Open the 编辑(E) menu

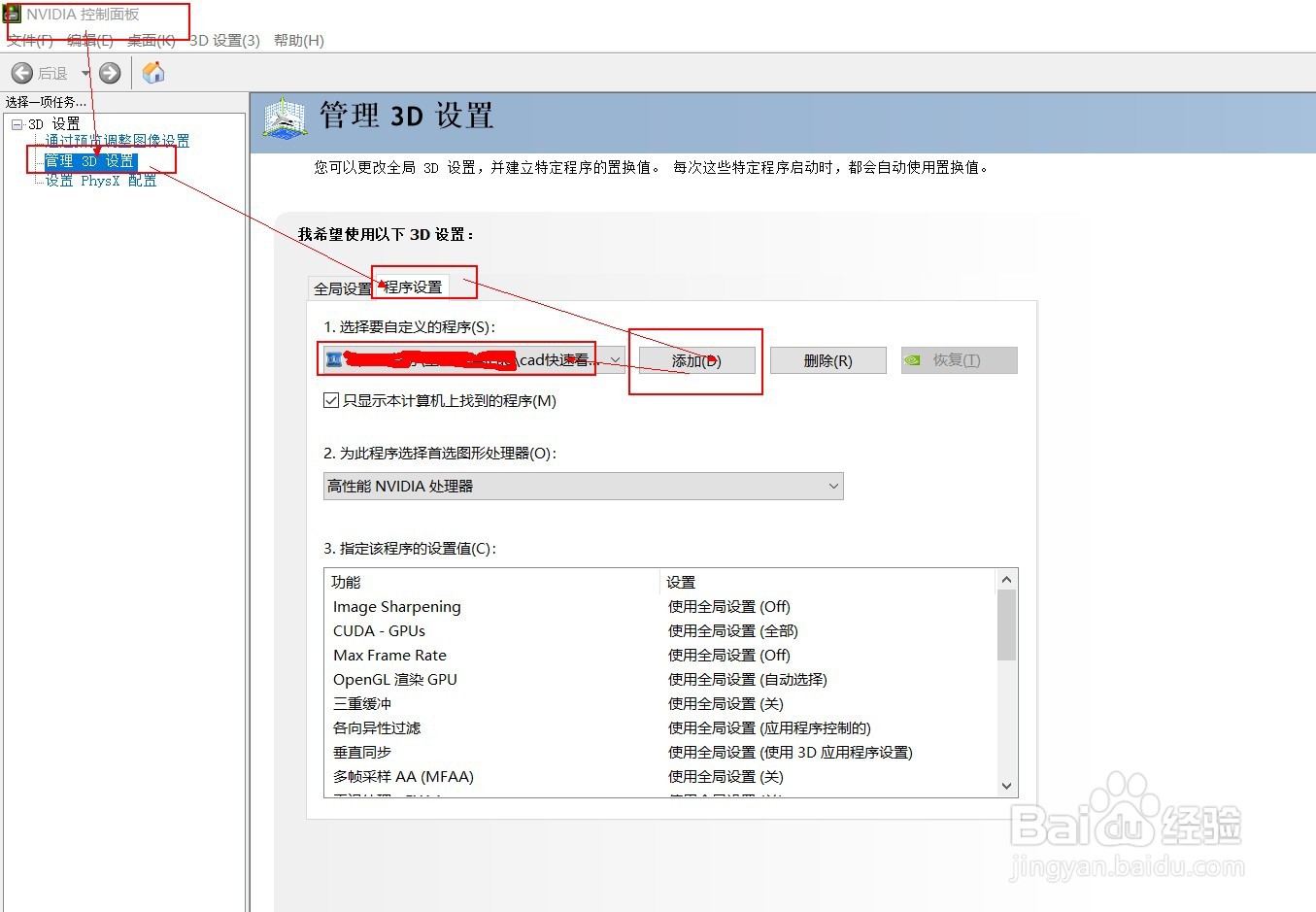coord(90,40)
